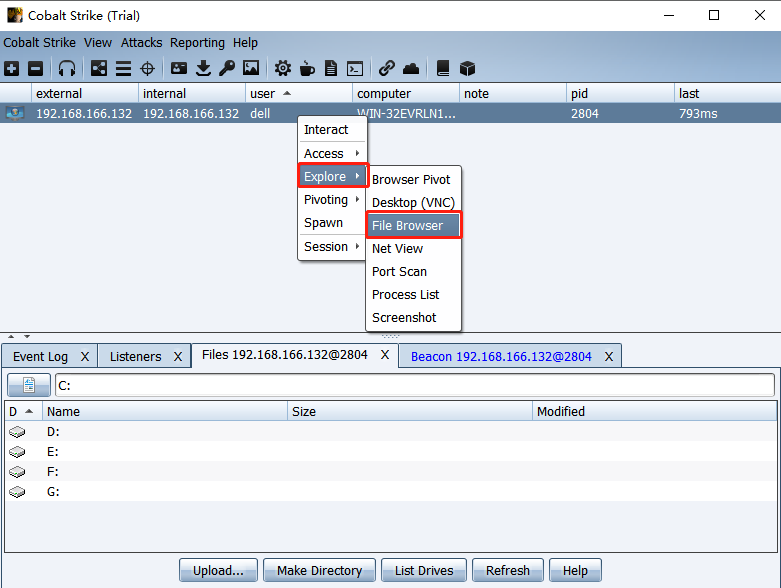Screen dimensions: 781x588
Task: Expand the Session submenu
Action: (332, 246)
